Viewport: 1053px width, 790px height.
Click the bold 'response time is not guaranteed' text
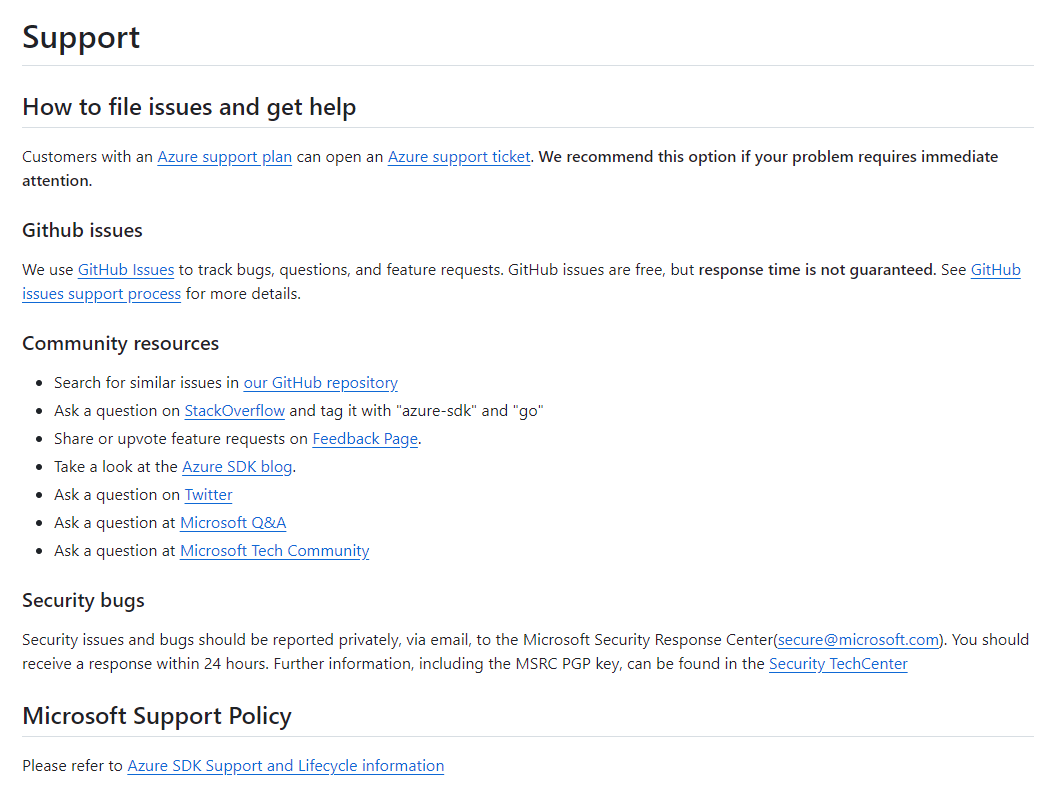click(x=817, y=269)
